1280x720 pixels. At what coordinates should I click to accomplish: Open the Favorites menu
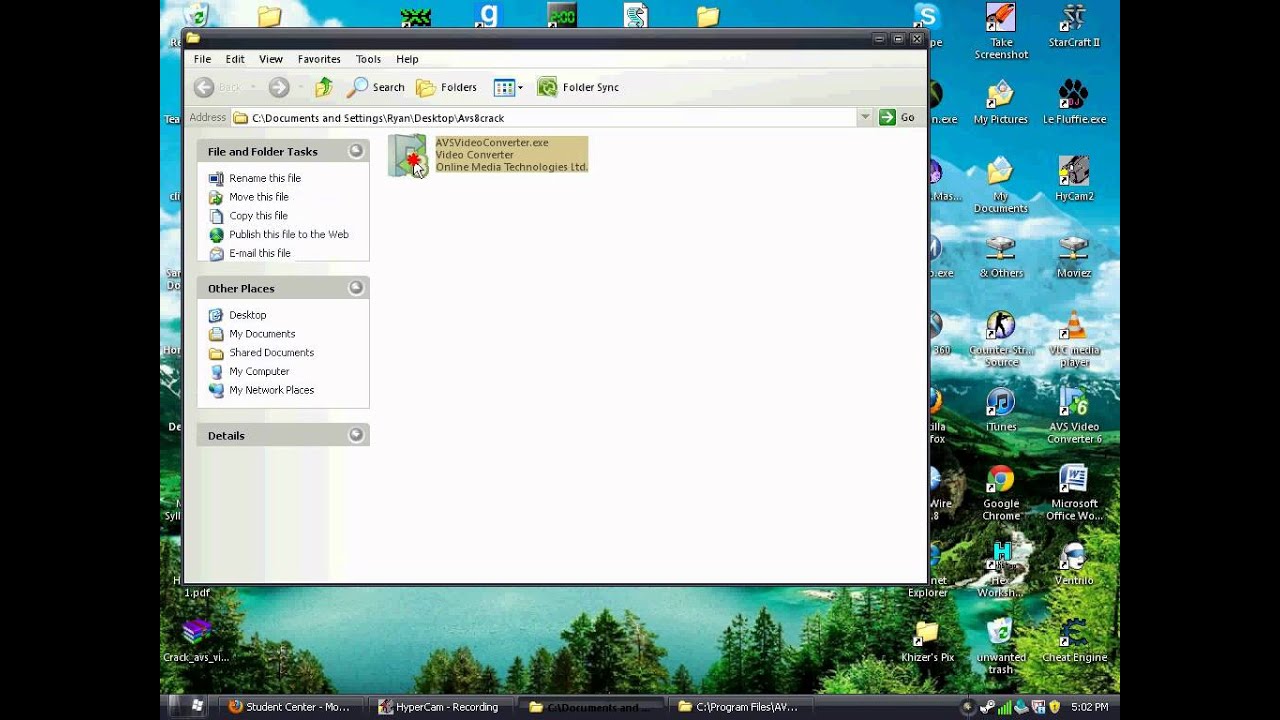[319, 59]
